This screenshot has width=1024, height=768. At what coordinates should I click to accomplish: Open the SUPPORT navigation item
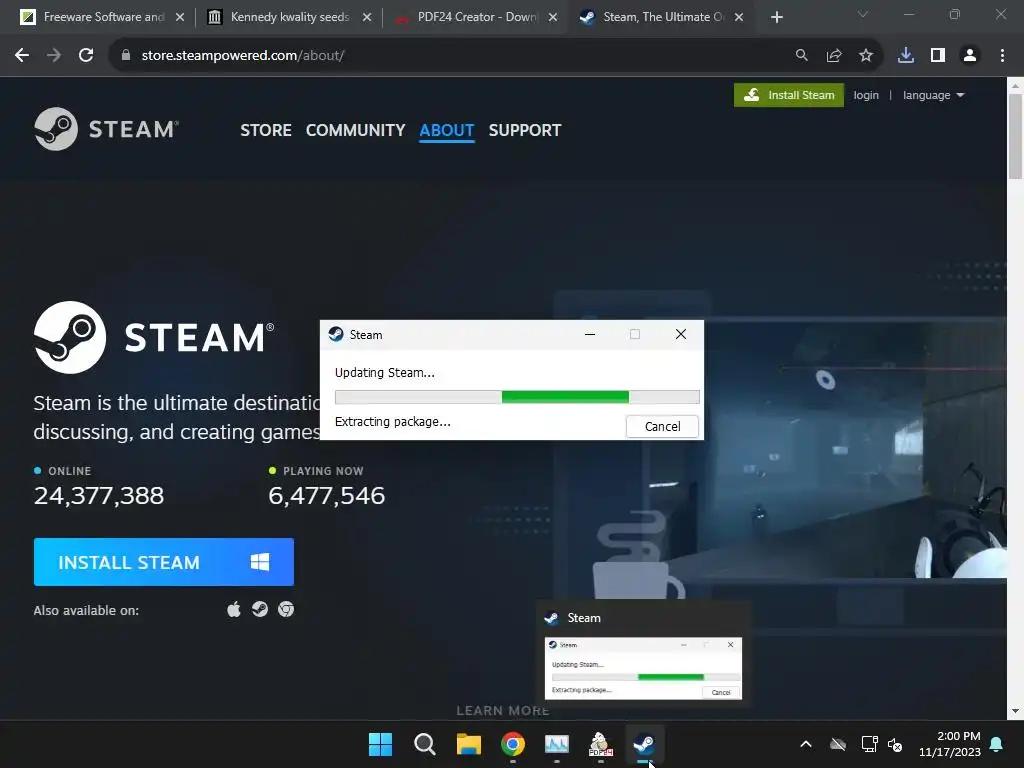click(x=524, y=130)
